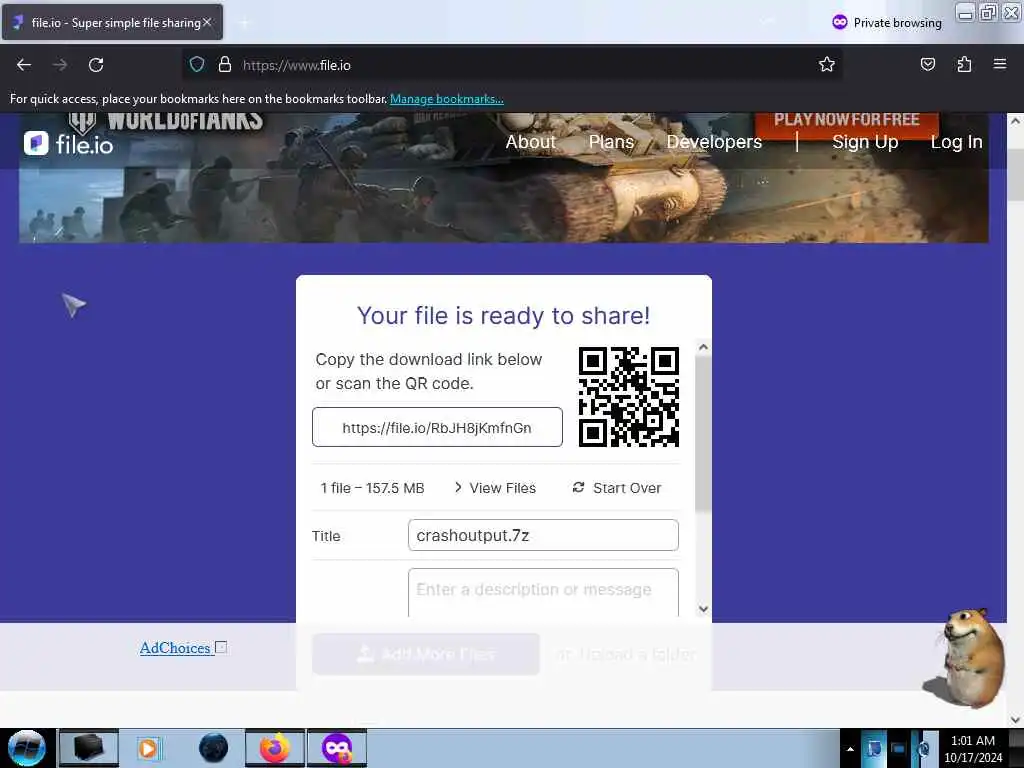
Task: Click the AdChoices link
Action: [x=175, y=648]
